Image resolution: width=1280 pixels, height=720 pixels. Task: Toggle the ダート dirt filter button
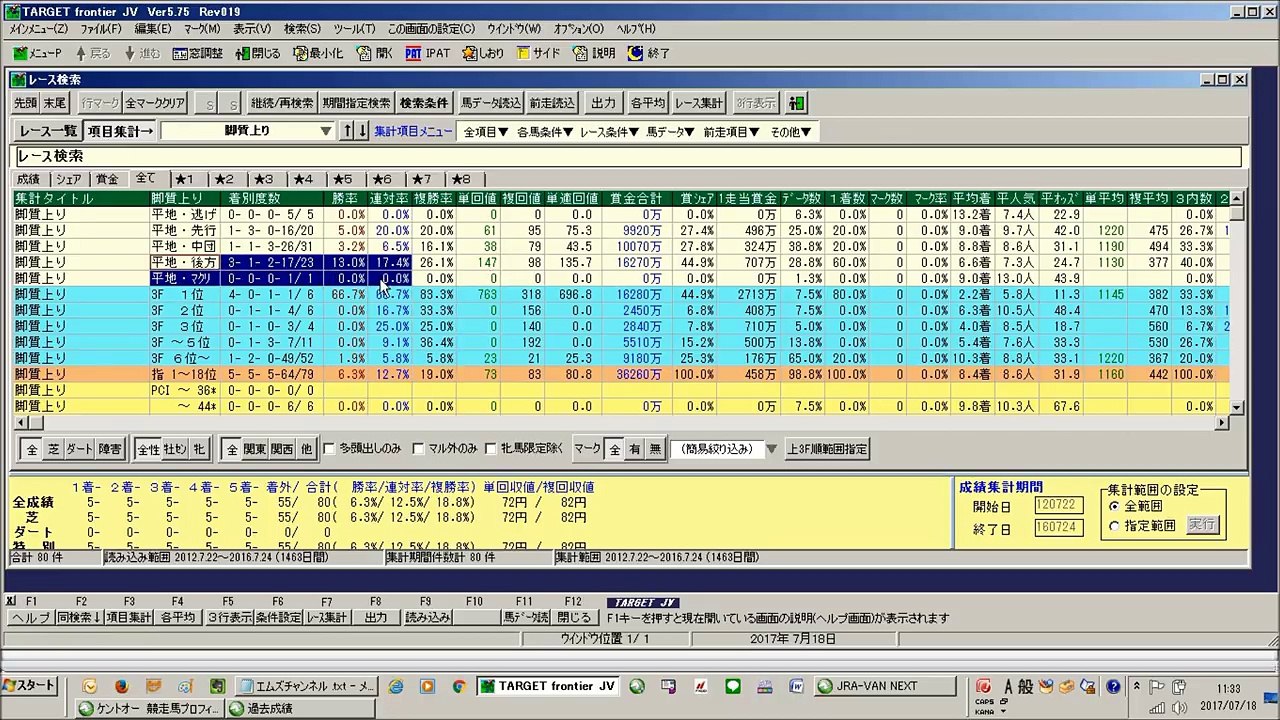click(79, 450)
